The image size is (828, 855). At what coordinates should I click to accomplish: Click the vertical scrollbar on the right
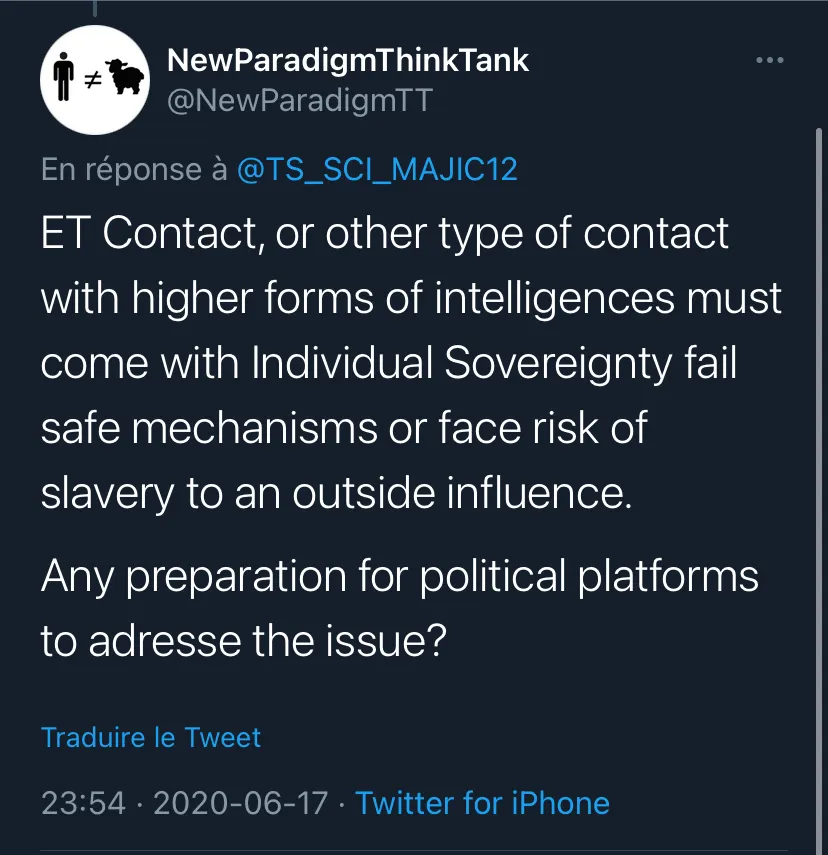click(x=818, y=491)
